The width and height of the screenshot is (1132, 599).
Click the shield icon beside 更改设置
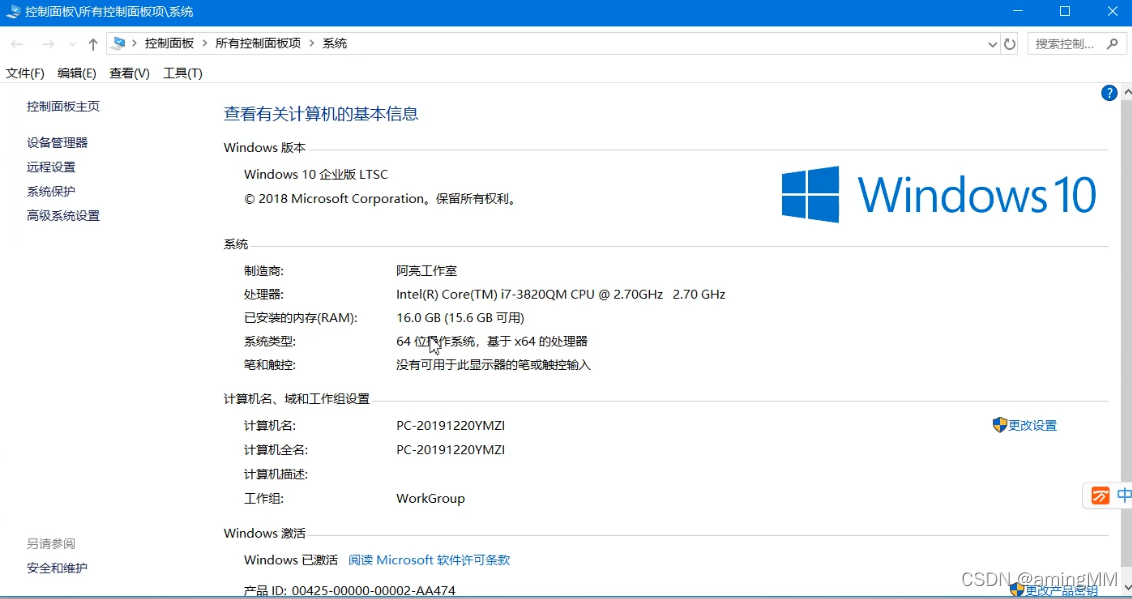click(1000, 425)
